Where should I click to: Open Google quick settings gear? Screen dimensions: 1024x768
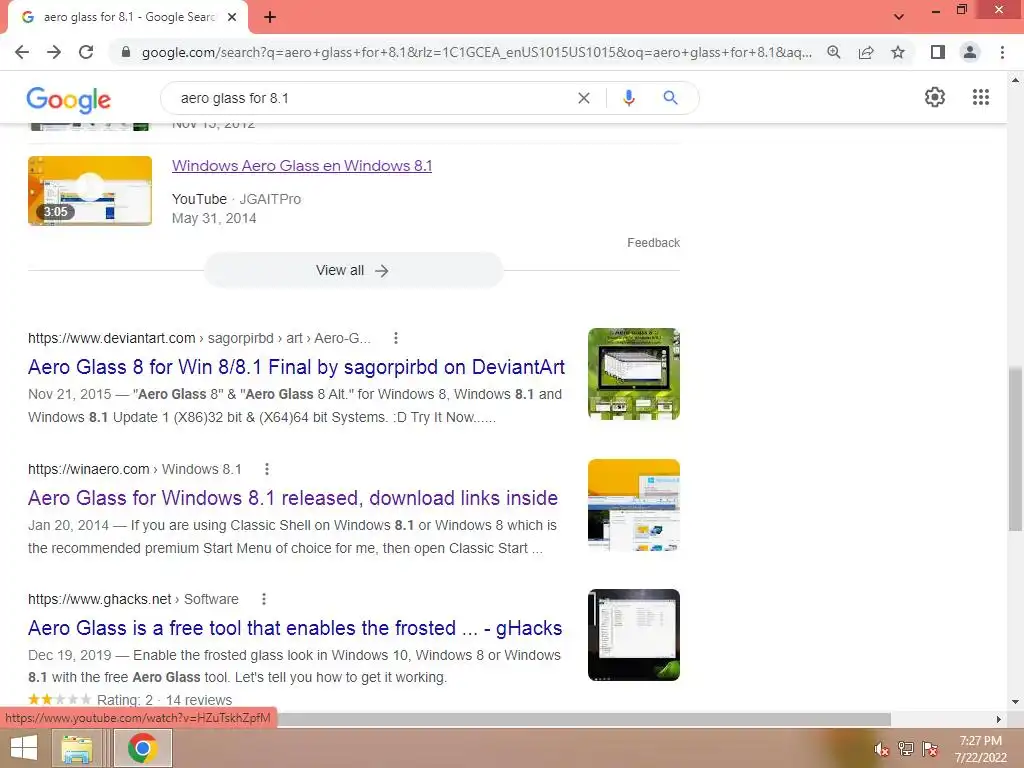point(935,97)
